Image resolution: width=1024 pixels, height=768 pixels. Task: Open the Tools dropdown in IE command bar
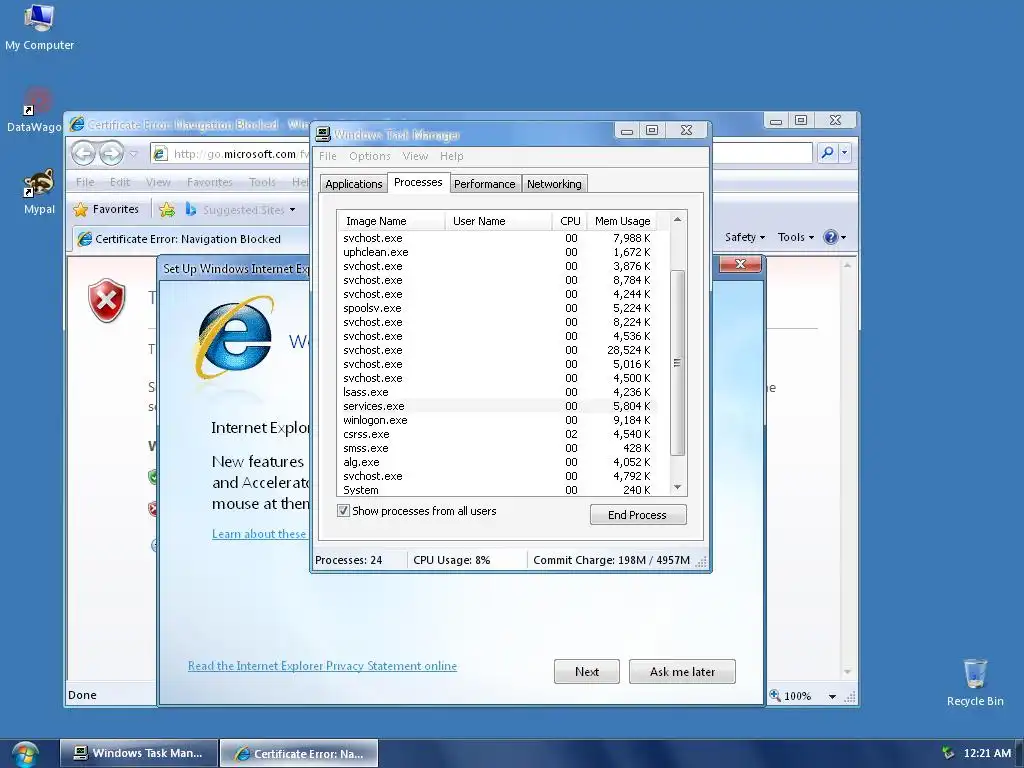[795, 237]
